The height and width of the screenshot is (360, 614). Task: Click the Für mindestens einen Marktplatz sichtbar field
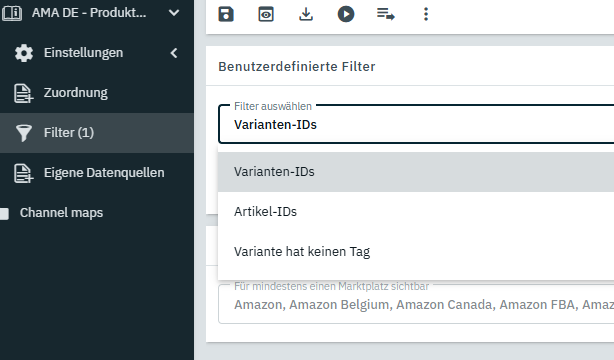[416, 304]
